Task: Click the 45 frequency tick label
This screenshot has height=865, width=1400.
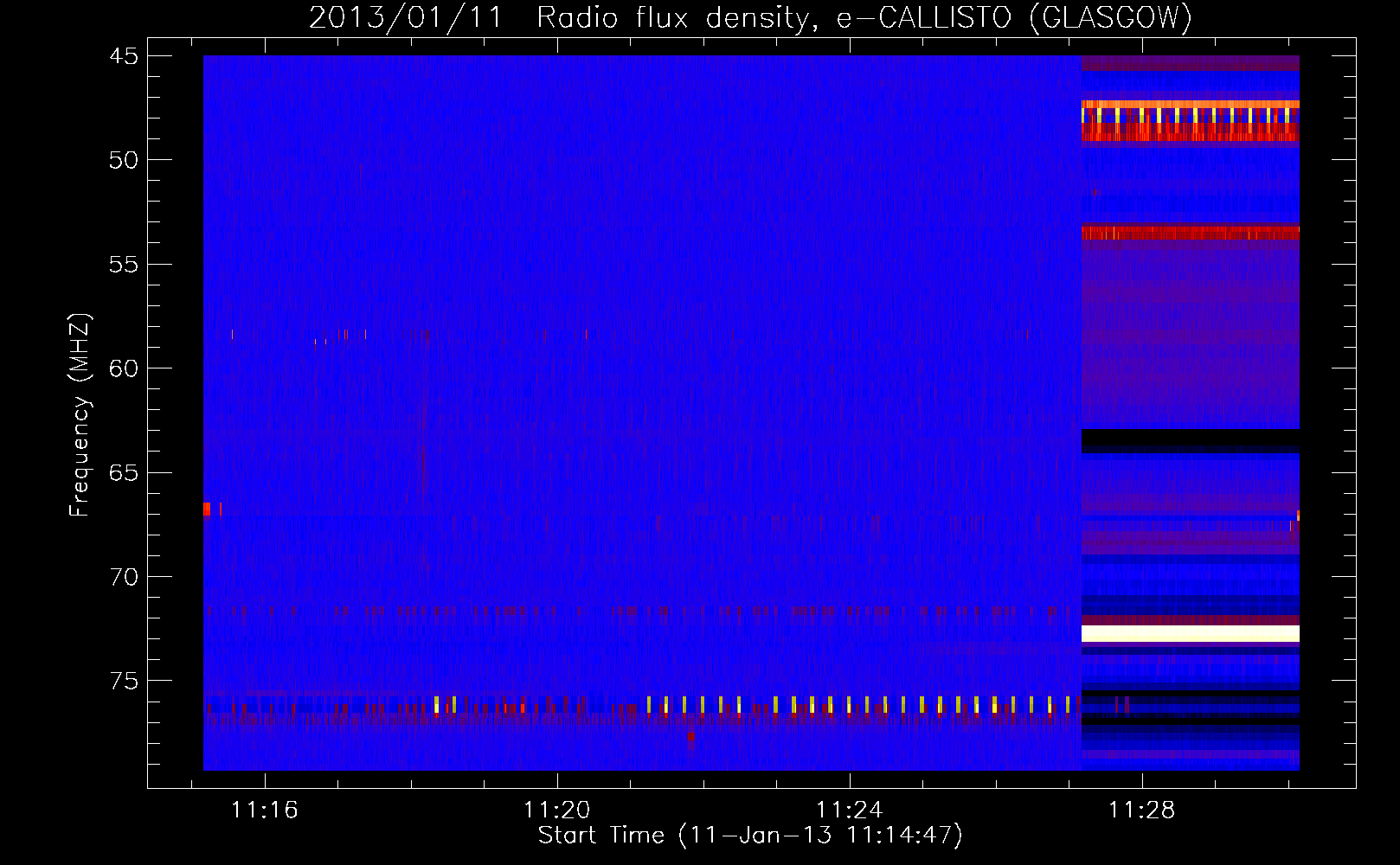Action: point(124,56)
